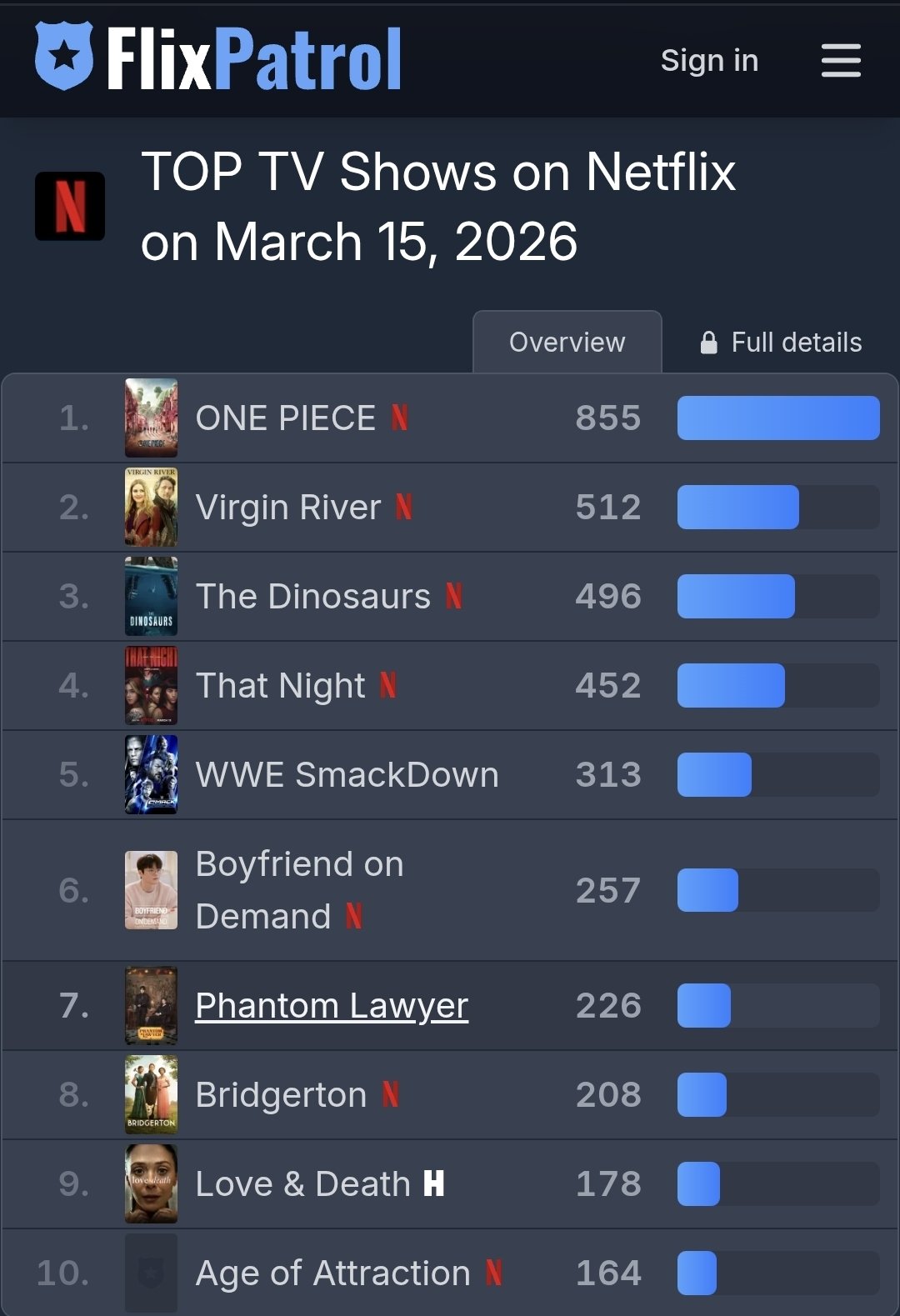The width and height of the screenshot is (900, 1316).
Task: Open the hamburger menu icon
Action: coord(841,61)
